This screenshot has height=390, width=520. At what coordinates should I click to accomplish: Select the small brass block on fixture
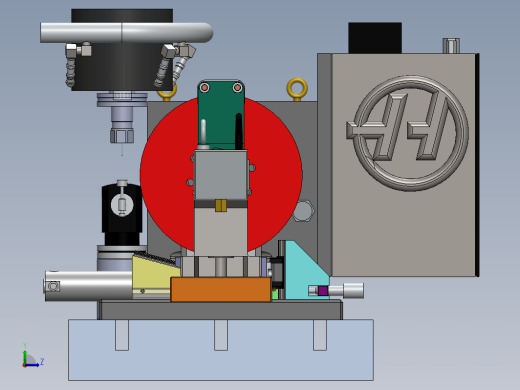coord(221,205)
